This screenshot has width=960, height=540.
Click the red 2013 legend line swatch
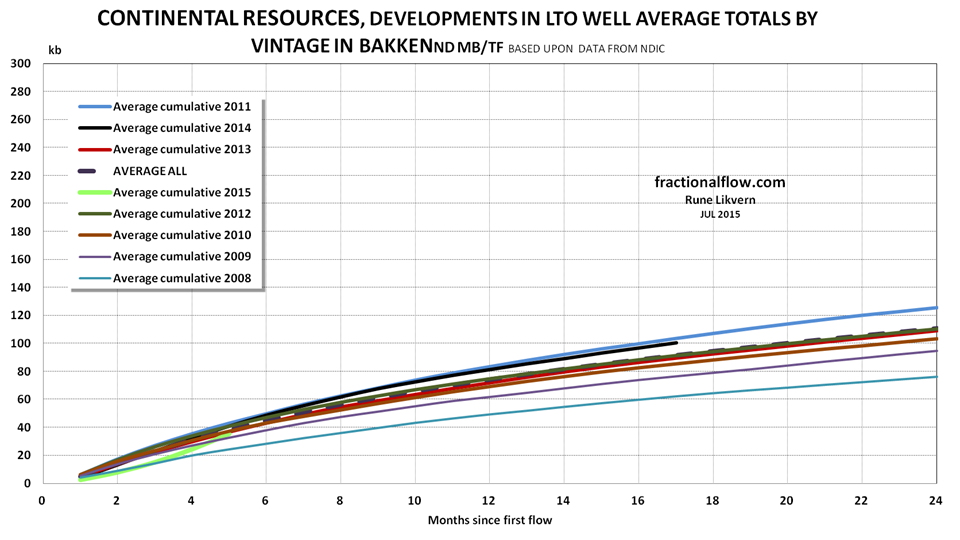pos(93,149)
